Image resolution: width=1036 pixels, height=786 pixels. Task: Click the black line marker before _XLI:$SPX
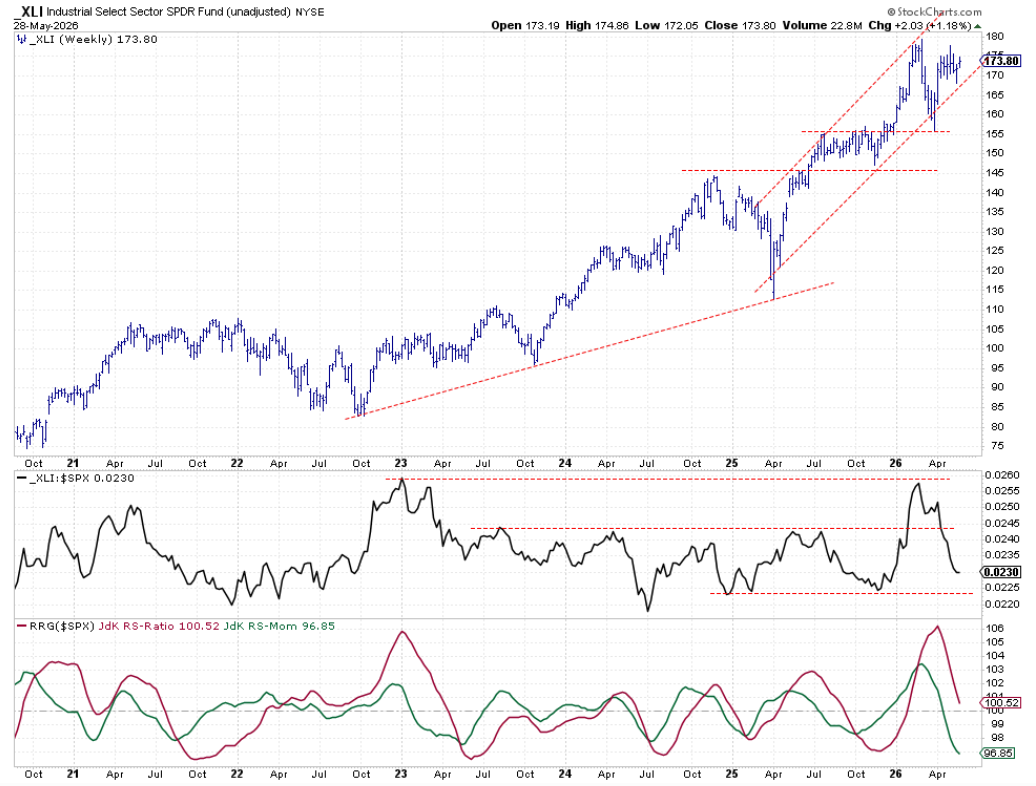[22, 479]
